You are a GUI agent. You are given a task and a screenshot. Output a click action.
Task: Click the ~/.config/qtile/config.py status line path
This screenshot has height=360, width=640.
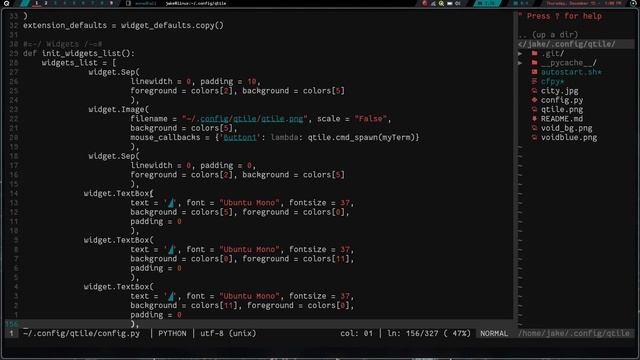tap(82, 333)
